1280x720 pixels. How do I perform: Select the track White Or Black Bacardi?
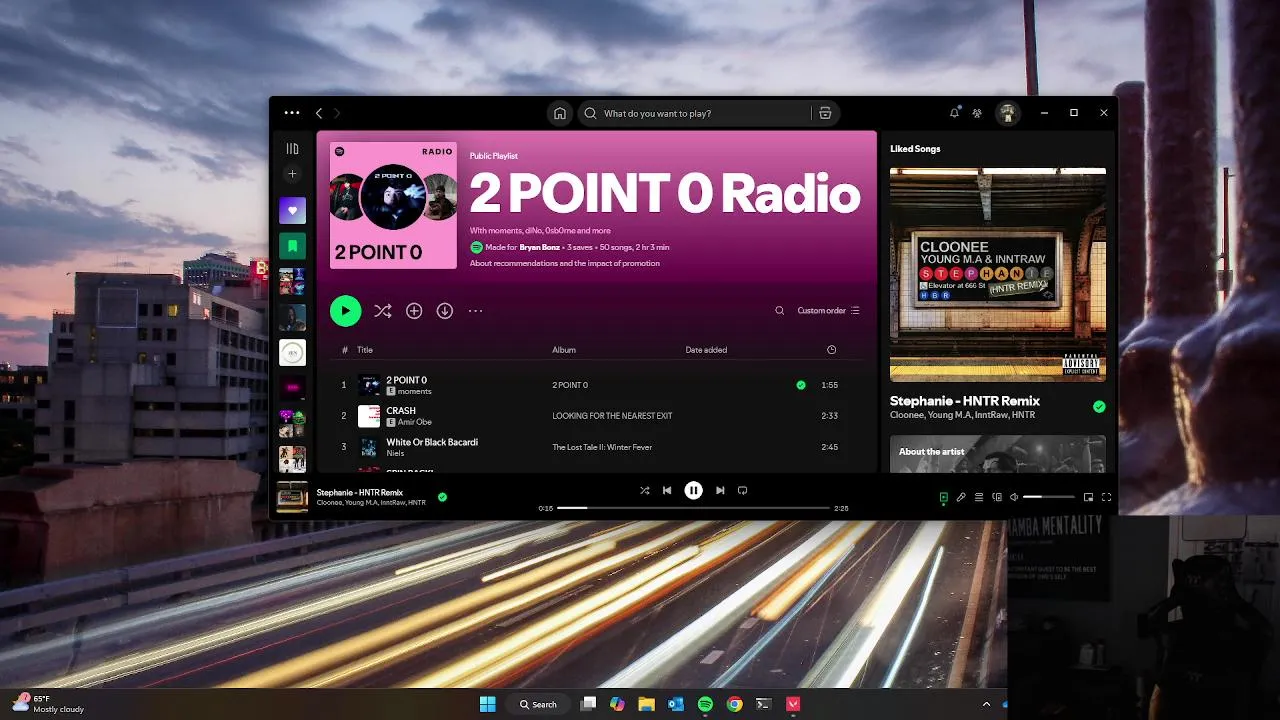pyautogui.click(x=596, y=447)
